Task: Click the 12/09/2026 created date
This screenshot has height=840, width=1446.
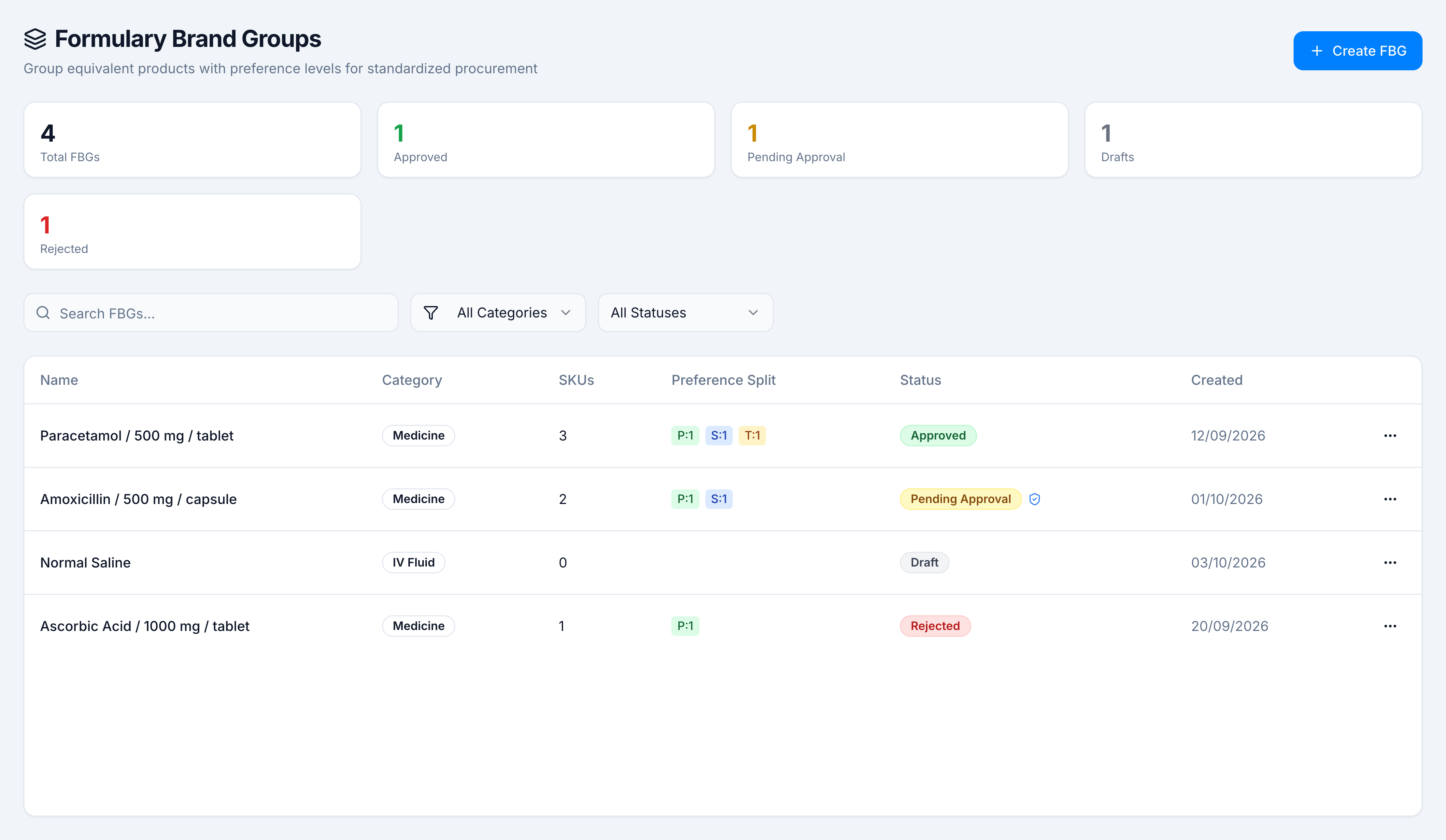Action: point(1228,436)
